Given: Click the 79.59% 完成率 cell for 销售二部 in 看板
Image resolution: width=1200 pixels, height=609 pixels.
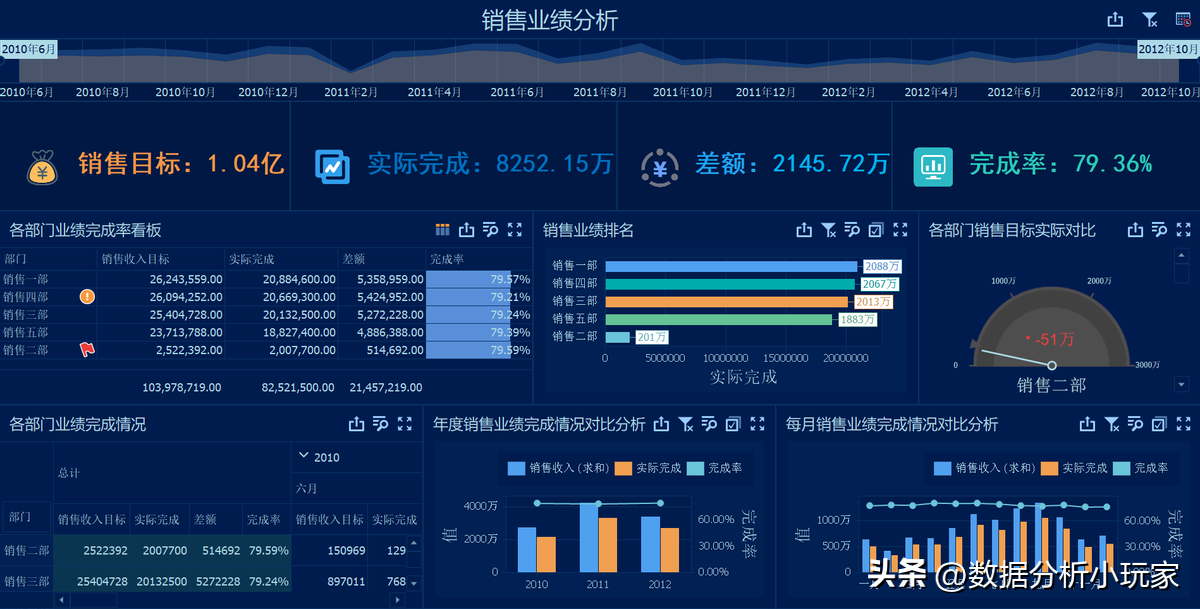Looking at the screenshot, I should pos(479,351).
